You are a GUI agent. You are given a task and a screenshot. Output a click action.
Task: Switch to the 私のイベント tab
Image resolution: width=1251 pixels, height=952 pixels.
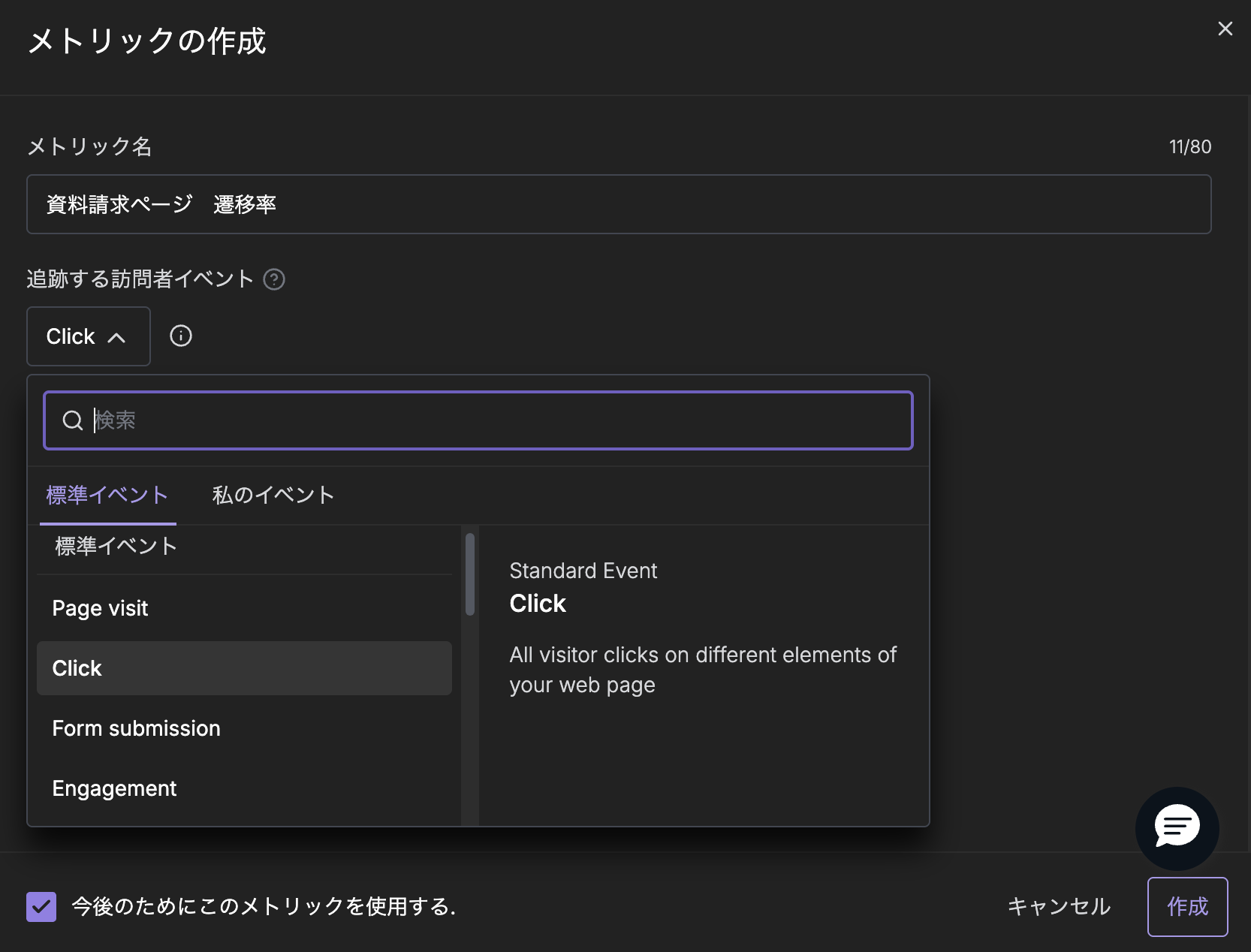(273, 495)
